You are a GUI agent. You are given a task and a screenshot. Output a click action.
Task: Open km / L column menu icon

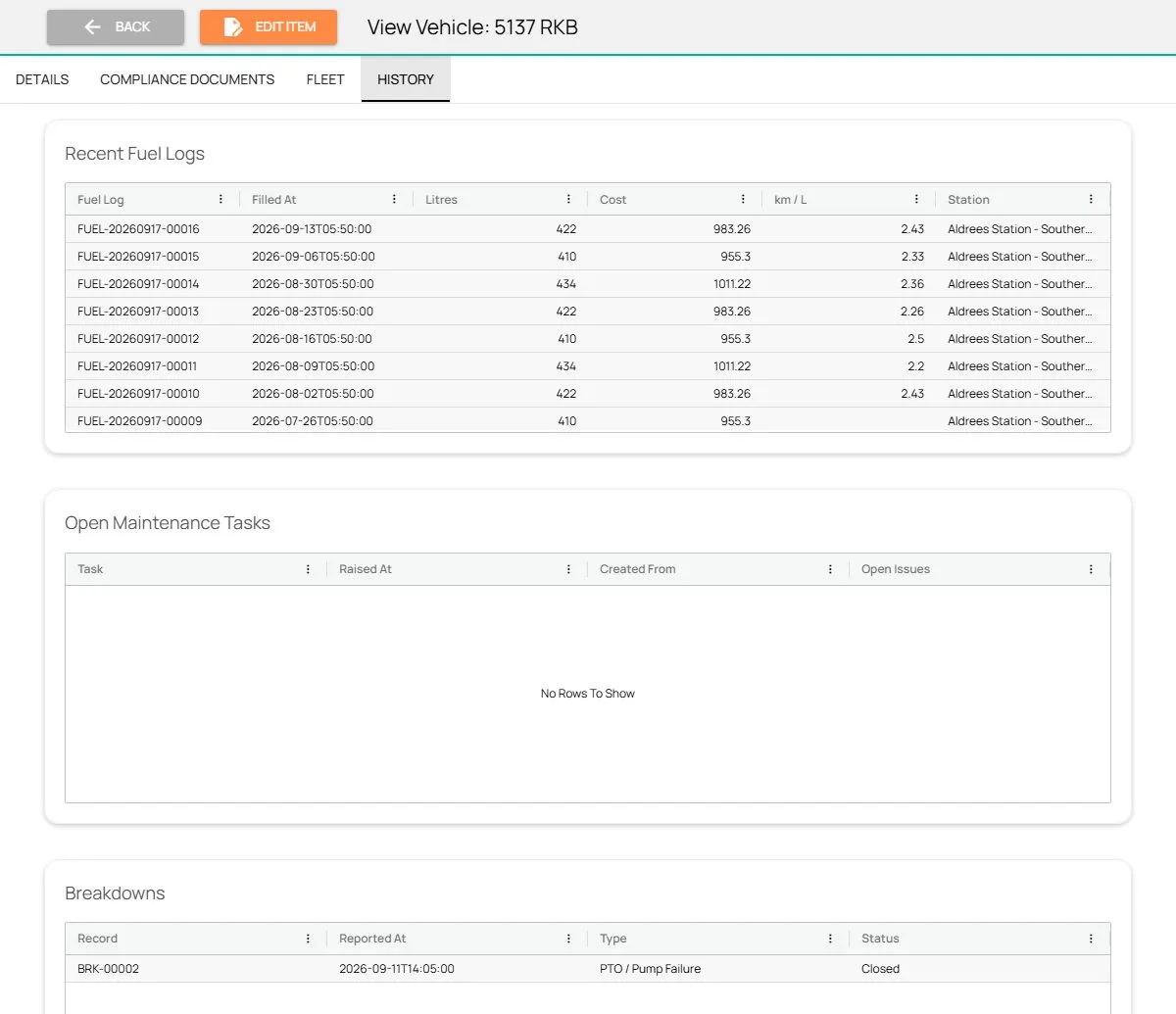point(916,199)
